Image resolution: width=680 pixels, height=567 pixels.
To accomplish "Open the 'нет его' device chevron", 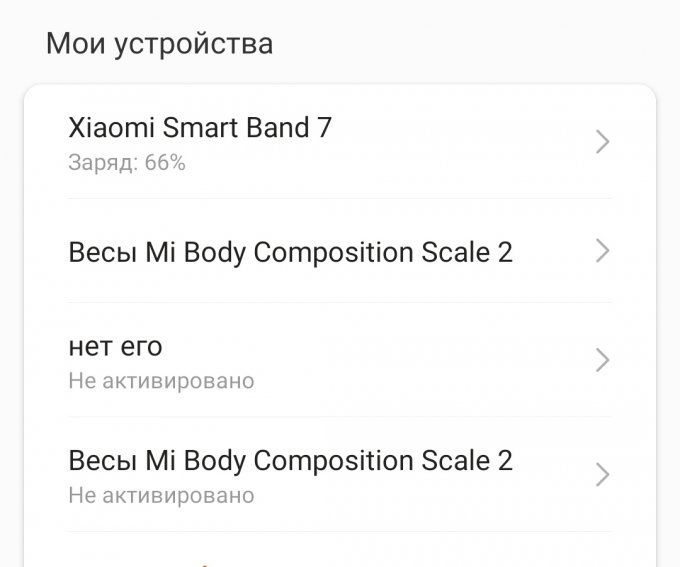I will point(602,360).
